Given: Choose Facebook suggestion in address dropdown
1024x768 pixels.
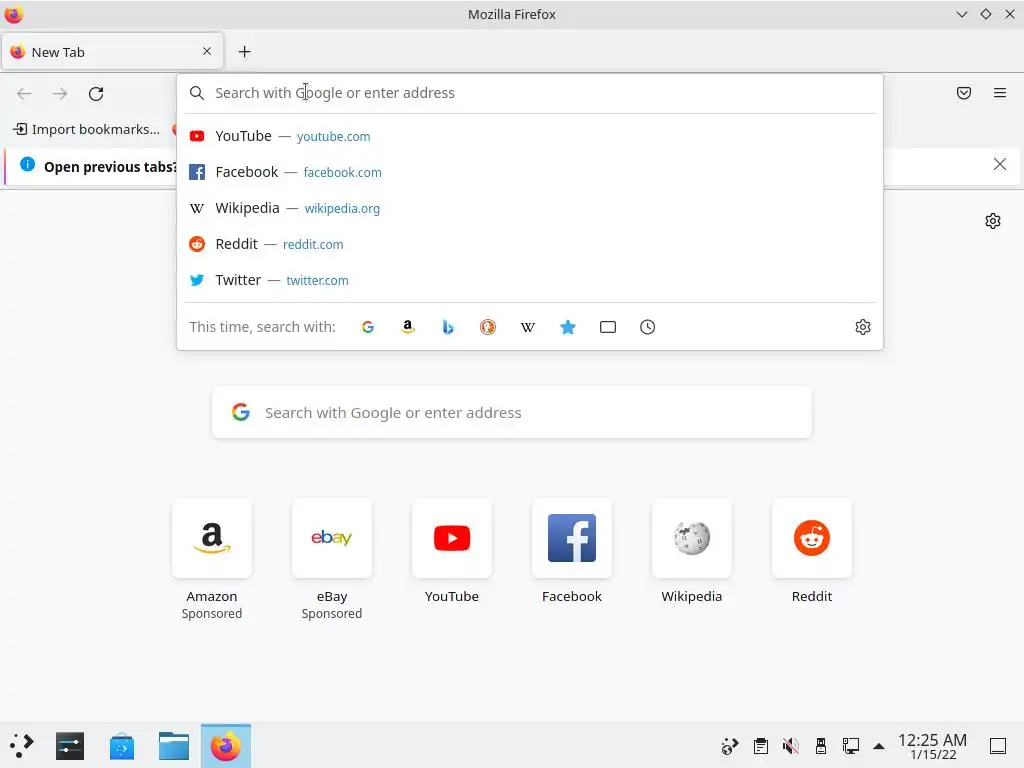Looking at the screenshot, I should [530, 172].
